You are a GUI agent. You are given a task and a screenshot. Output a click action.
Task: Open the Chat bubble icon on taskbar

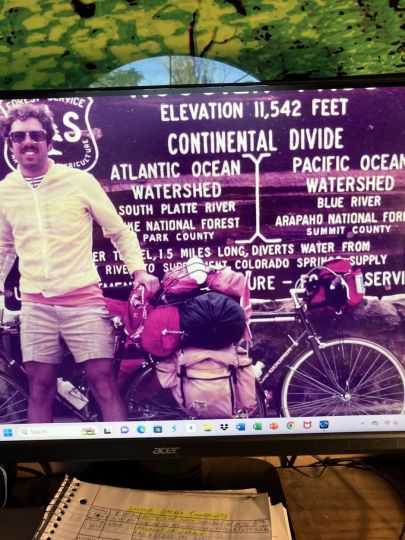(124, 429)
